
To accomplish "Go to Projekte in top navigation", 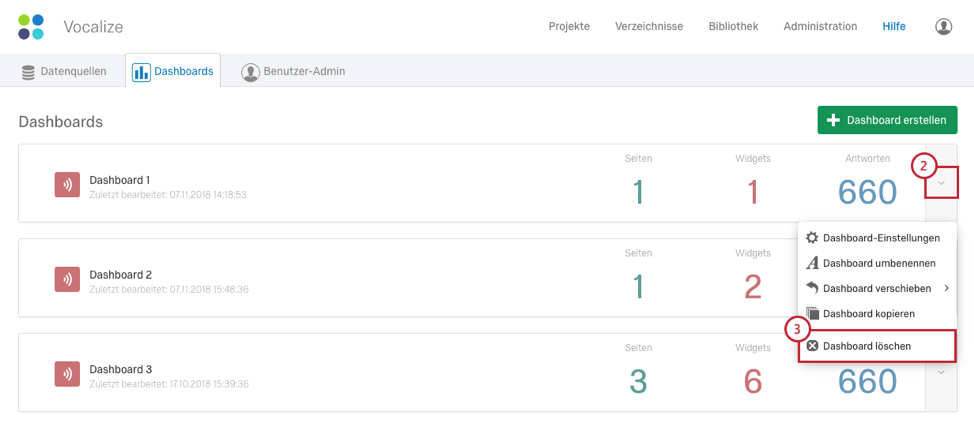I will [569, 27].
